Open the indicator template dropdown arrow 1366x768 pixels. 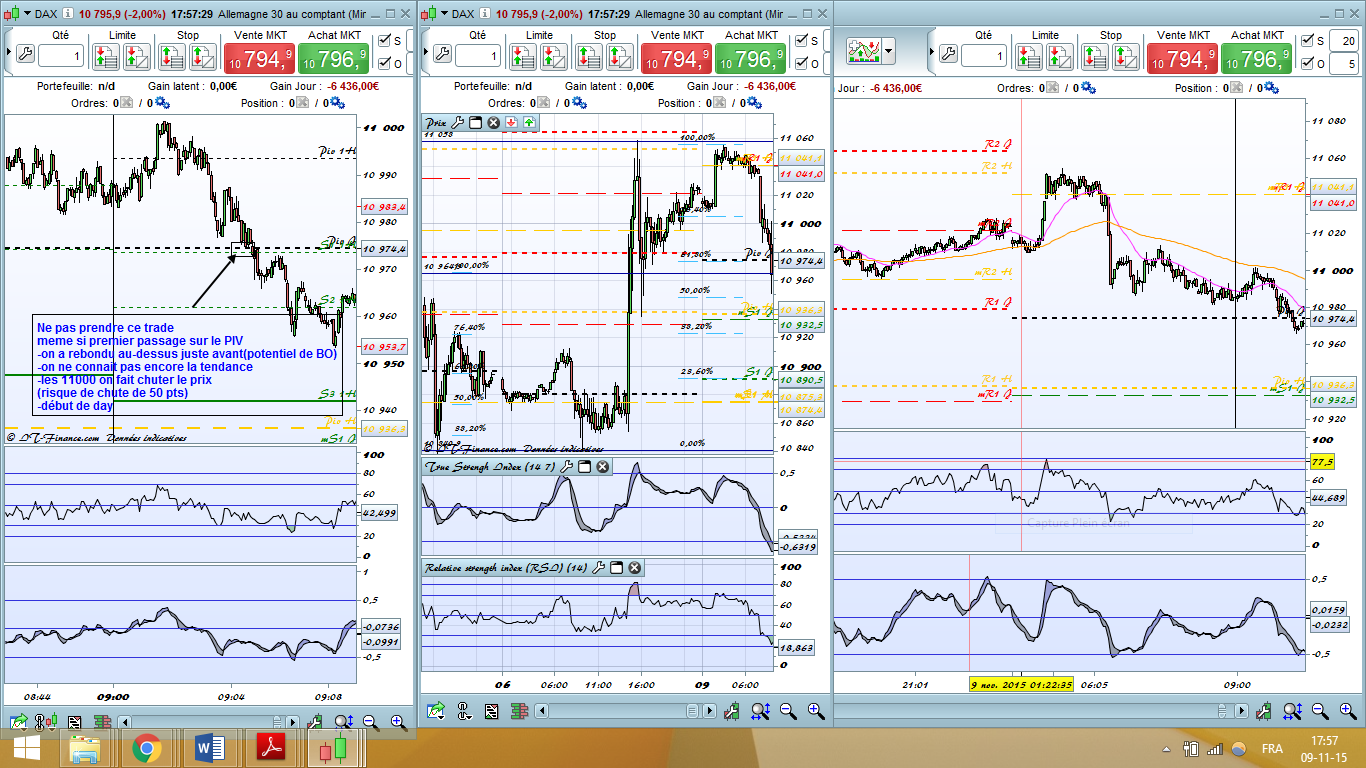pos(888,51)
